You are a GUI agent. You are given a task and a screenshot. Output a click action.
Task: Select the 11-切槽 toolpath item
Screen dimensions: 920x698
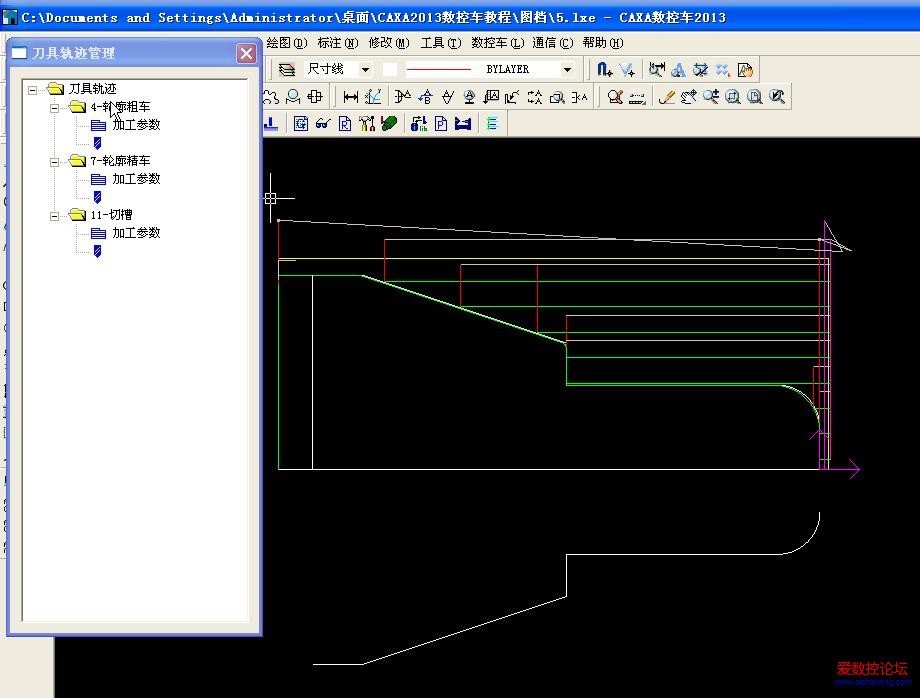click(x=111, y=215)
